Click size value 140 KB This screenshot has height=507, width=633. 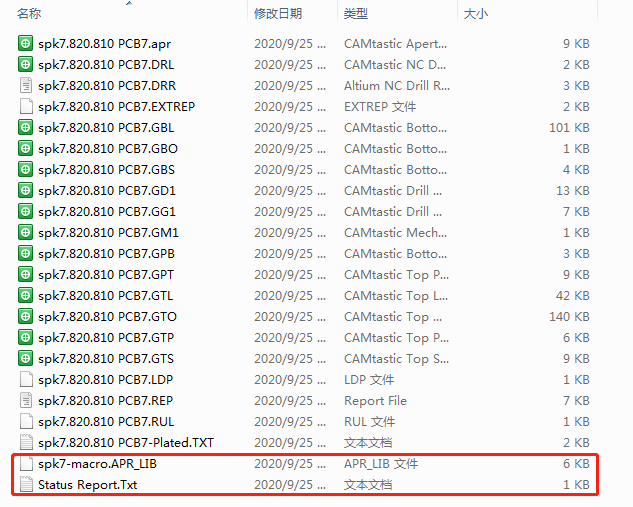[569, 316]
